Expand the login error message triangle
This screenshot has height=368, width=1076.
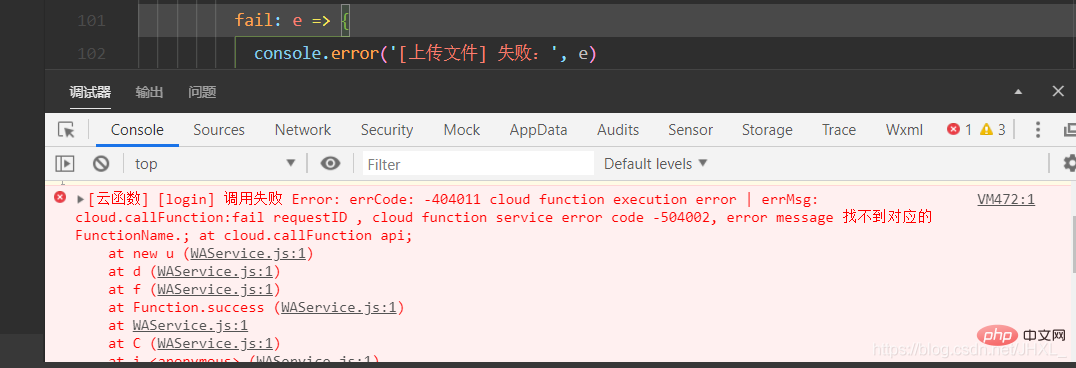pyautogui.click(x=80, y=200)
